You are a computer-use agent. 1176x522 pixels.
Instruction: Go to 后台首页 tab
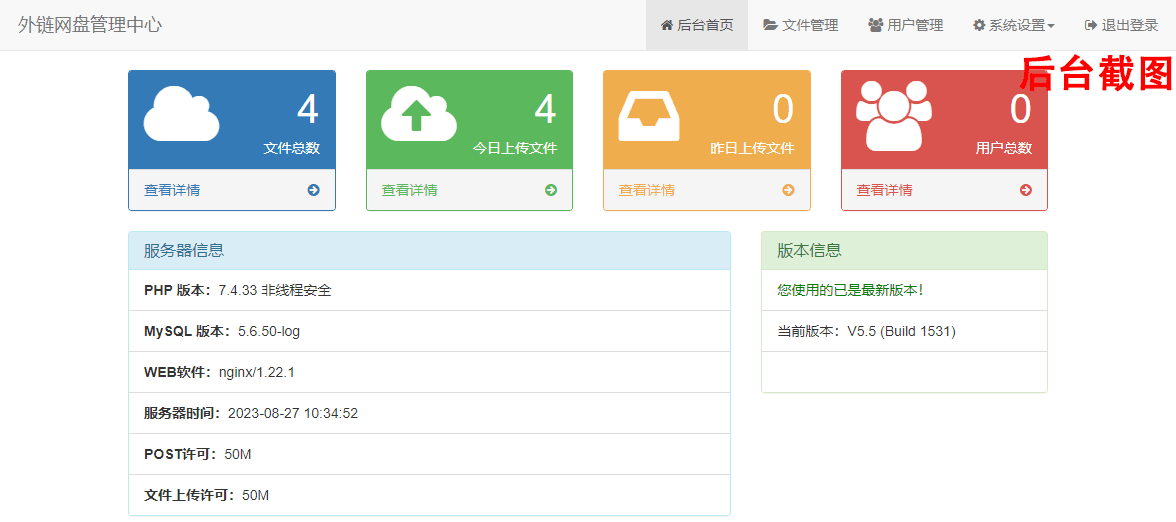(x=697, y=26)
